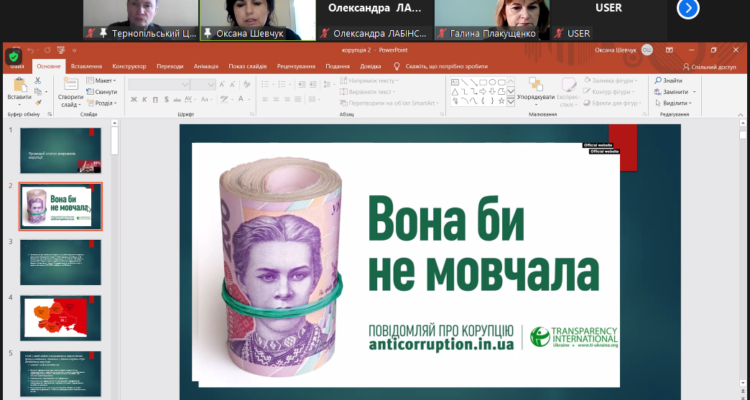Image resolution: width=750 pixels, height=400 pixels.
Task: Open the font name combo box
Action: [x=159, y=85]
